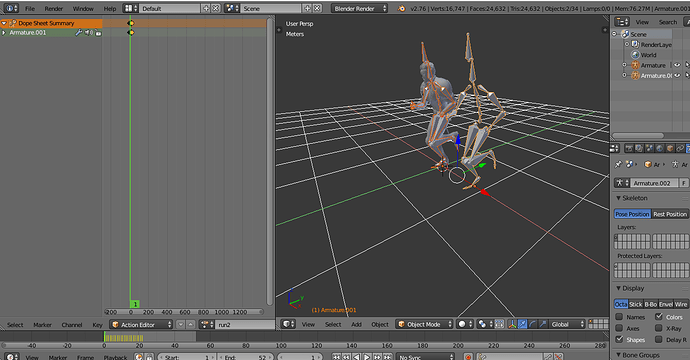Screen dimensions: 690x360
Task: Delete the Default screen layout
Action: click(215, 8)
